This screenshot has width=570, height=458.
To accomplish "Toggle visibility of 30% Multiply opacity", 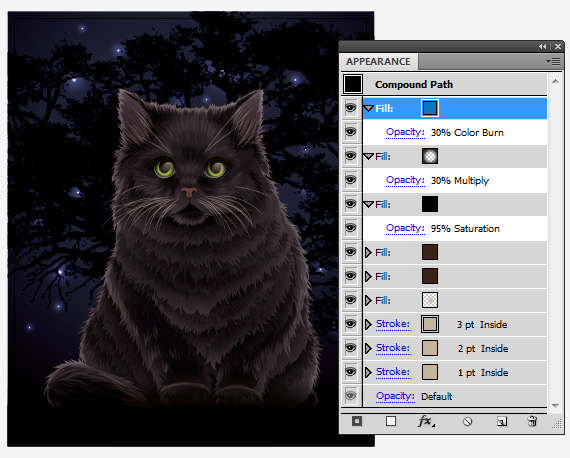I will 351,180.
